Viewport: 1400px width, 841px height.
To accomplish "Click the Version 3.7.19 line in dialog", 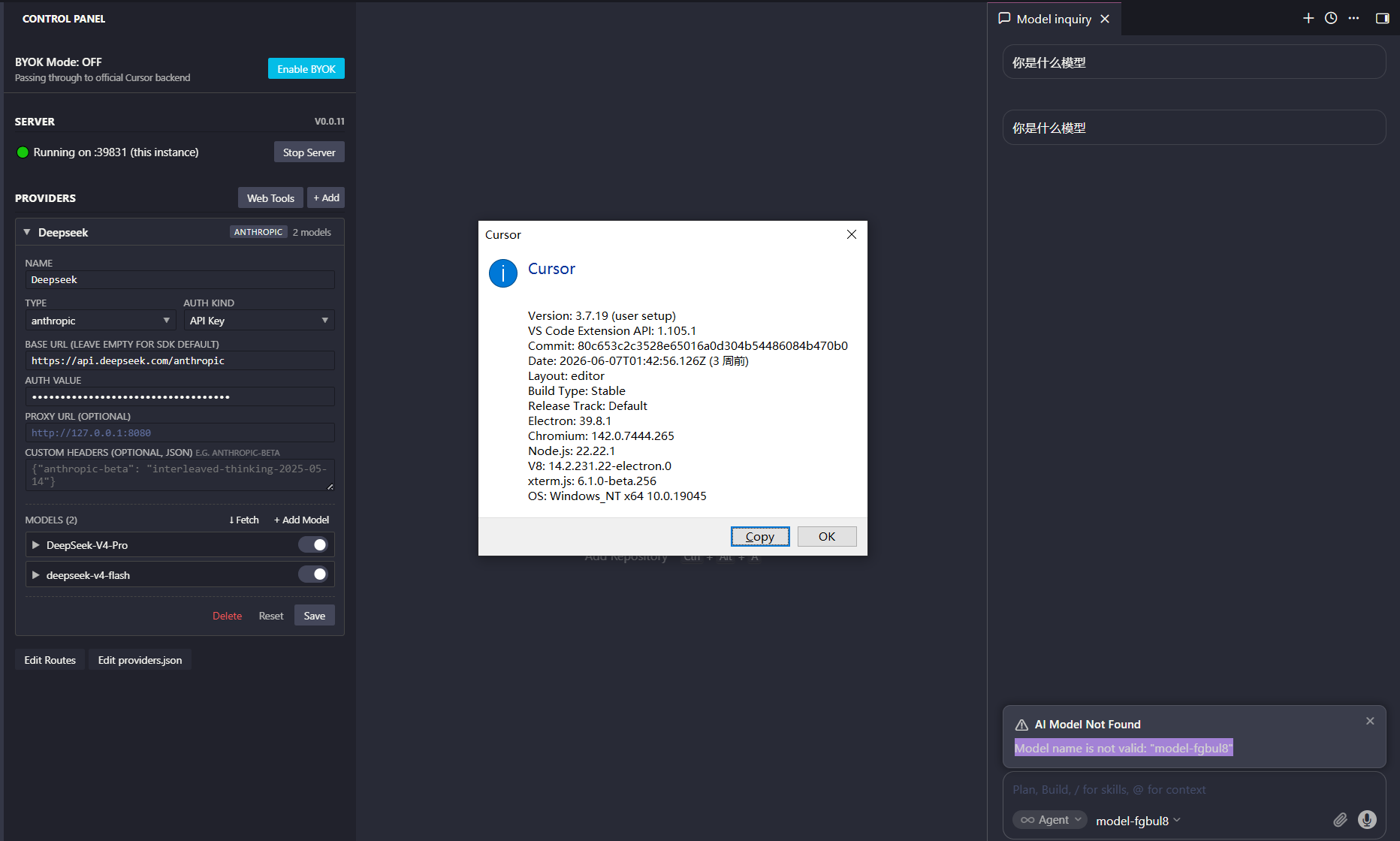I will coord(602,315).
